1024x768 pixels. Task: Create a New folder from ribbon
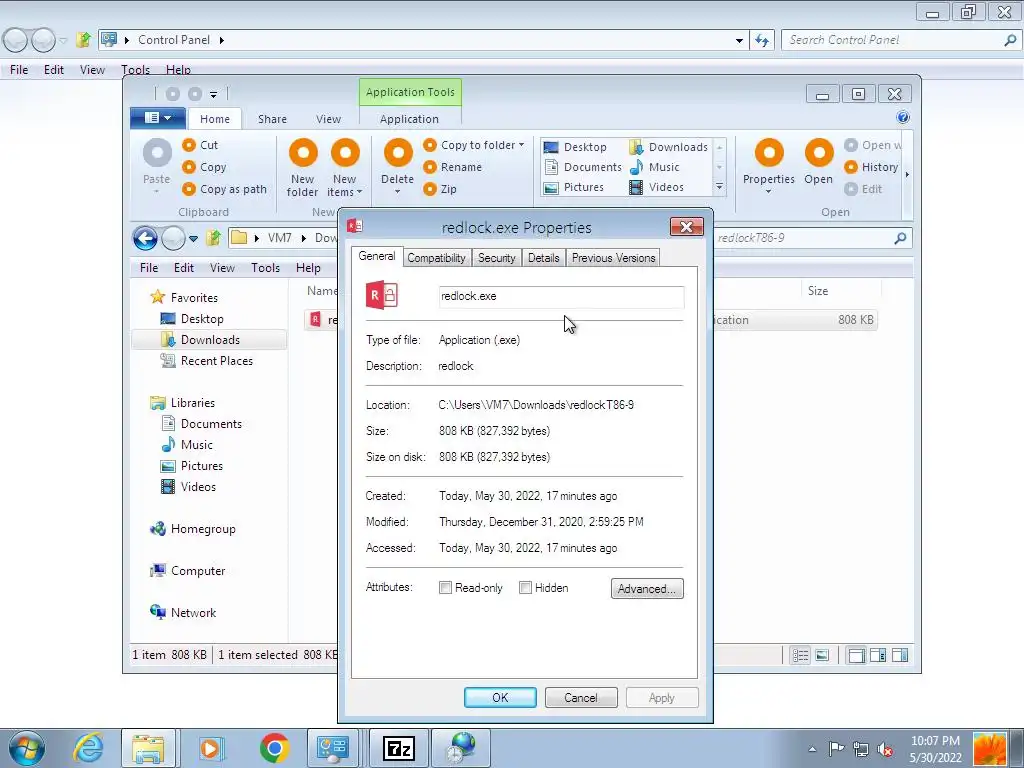[x=303, y=167]
